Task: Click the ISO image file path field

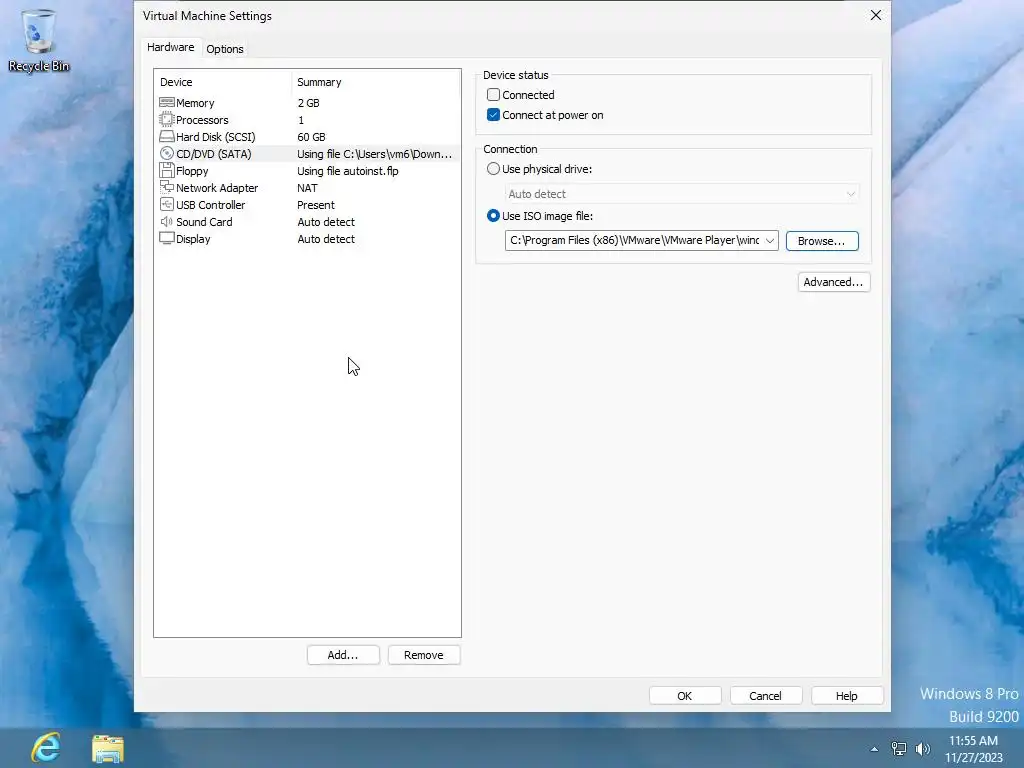Action: tap(633, 240)
